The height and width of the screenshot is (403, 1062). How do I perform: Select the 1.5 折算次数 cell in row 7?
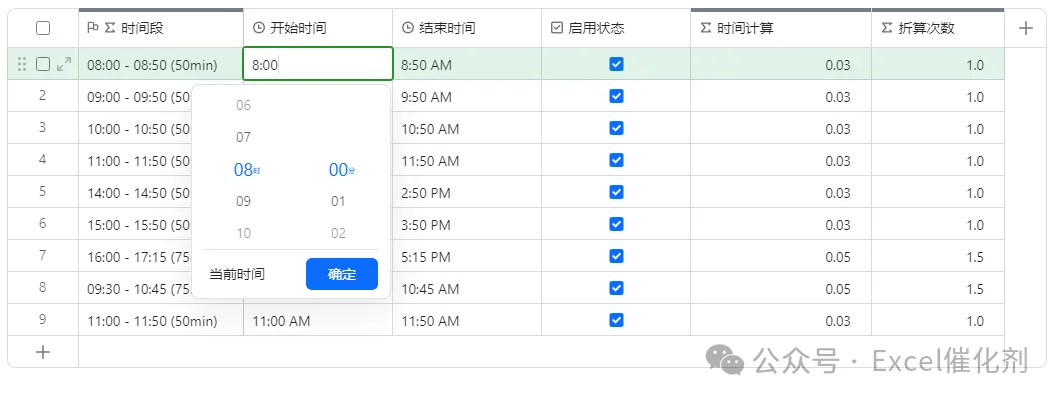pyautogui.click(x=938, y=256)
